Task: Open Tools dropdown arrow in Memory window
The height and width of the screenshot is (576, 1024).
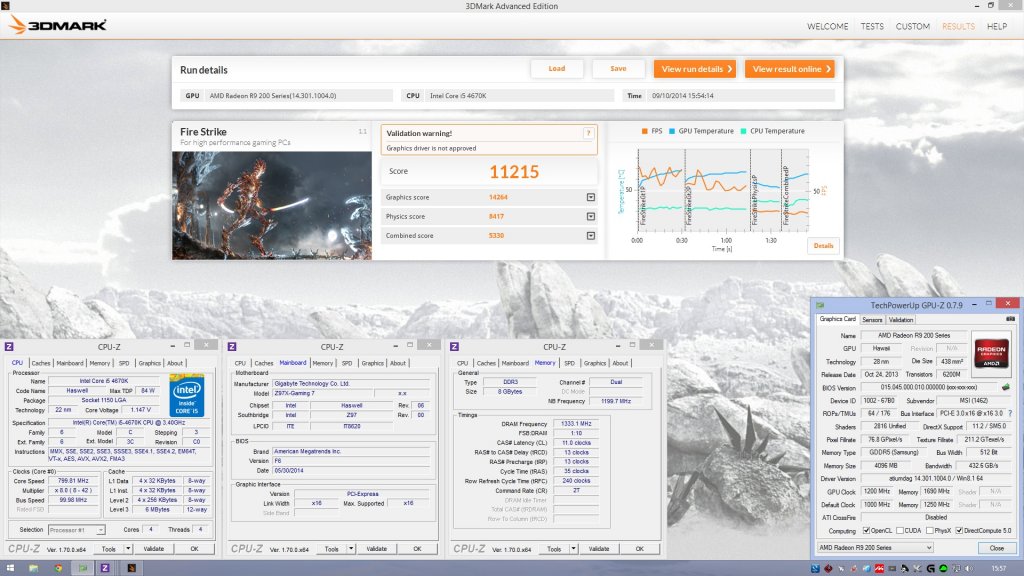Action: pyautogui.click(x=573, y=549)
